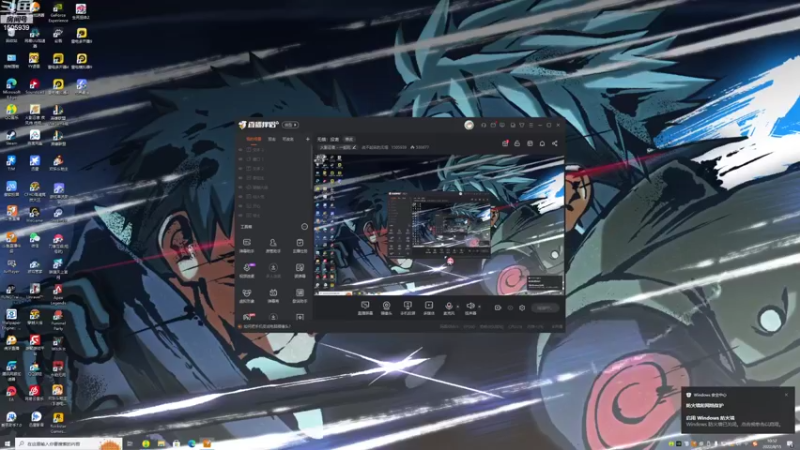The width and height of the screenshot is (800, 450).
Task: Open the speaker options arrow
Action: 479,307
